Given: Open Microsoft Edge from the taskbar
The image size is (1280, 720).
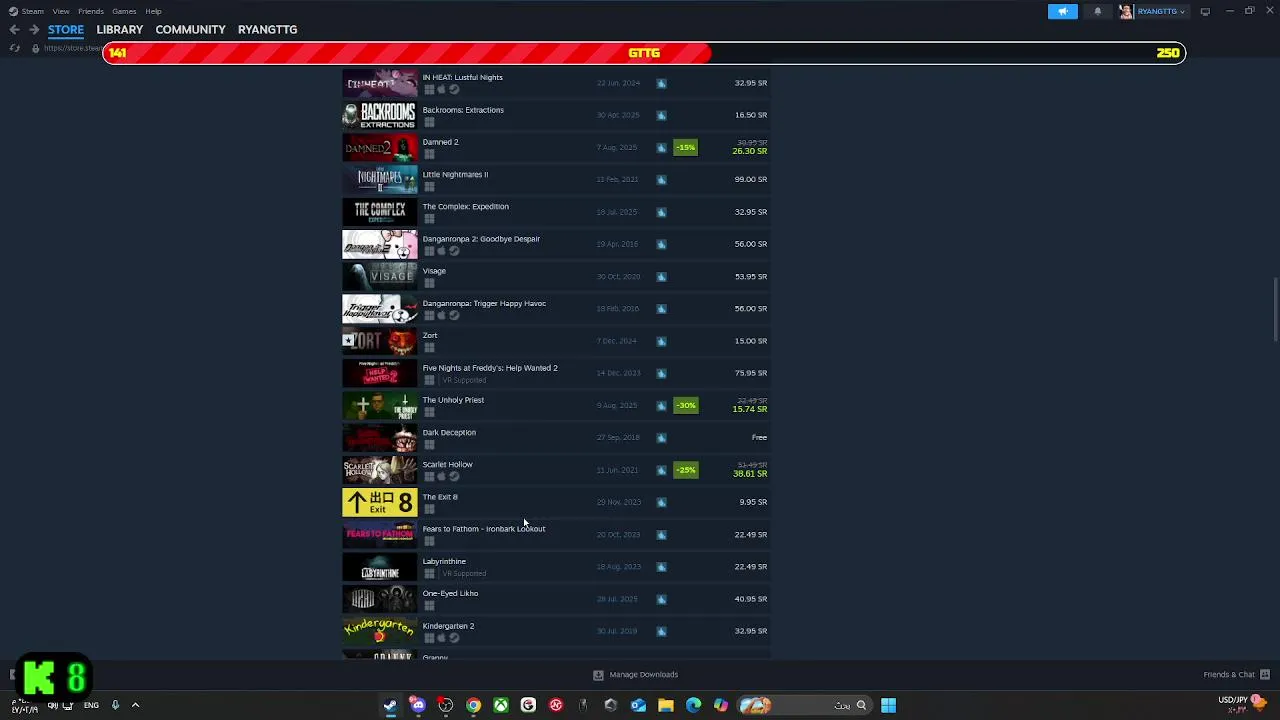Looking at the screenshot, I should point(693,705).
